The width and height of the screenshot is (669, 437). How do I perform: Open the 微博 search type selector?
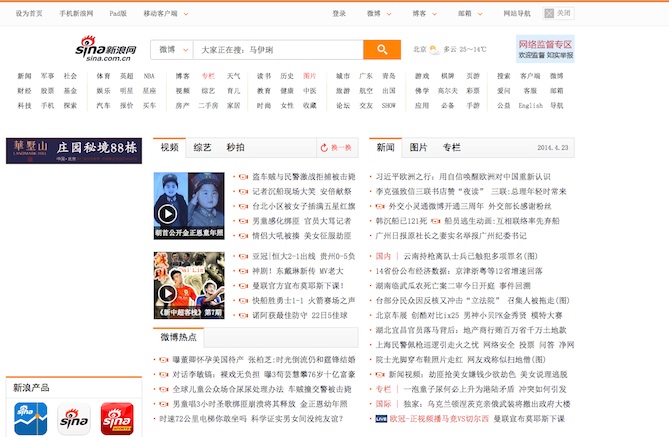pos(172,50)
